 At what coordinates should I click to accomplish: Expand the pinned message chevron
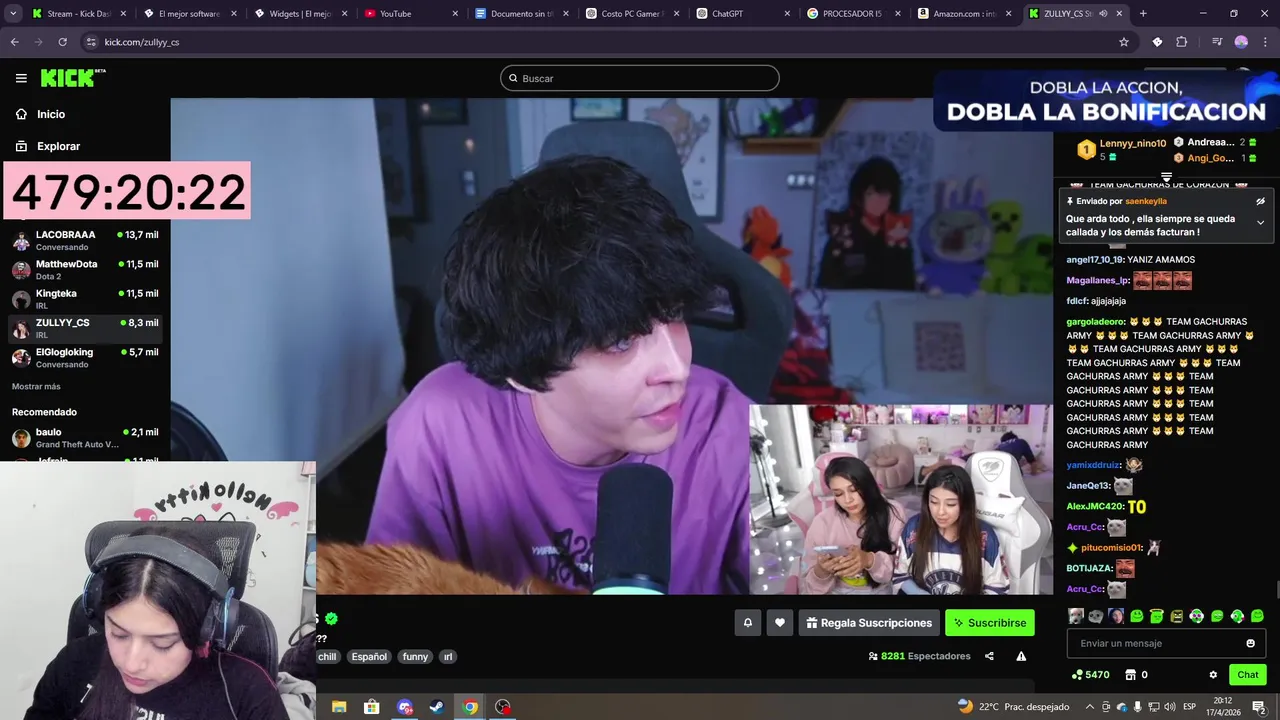tap(1260, 222)
